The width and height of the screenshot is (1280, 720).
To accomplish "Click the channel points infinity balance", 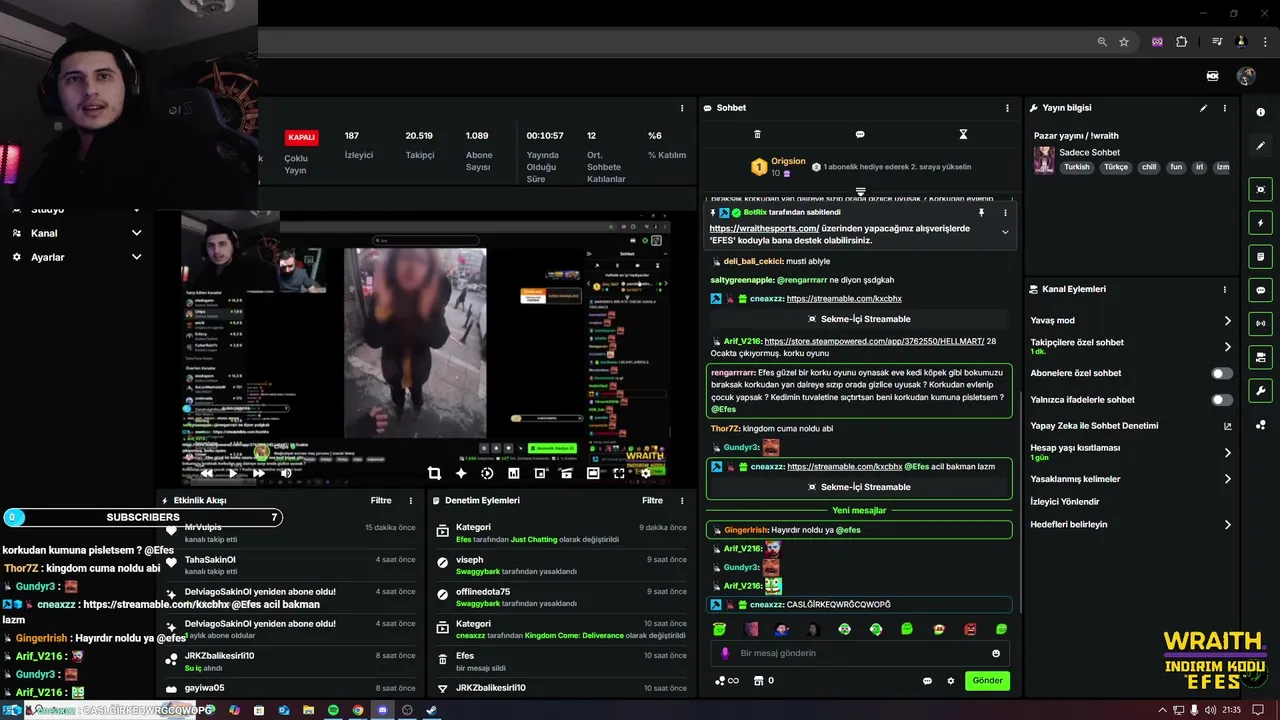I will [728, 681].
